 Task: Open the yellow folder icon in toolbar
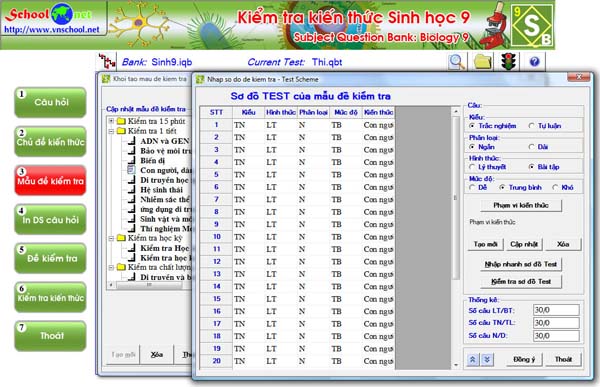pos(483,62)
